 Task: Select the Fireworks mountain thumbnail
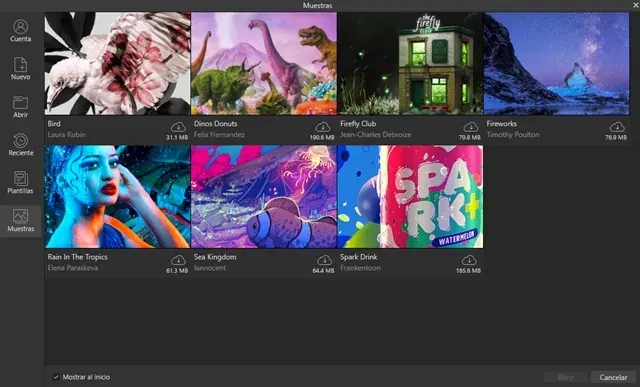pyautogui.click(x=557, y=63)
